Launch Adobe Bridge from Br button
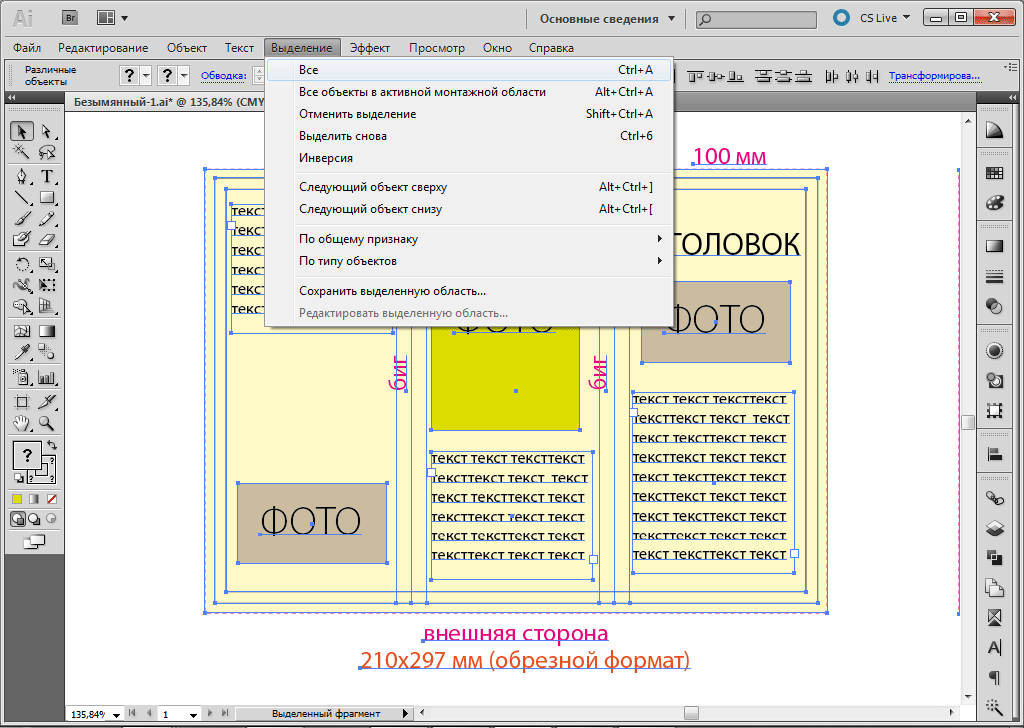Screen dimensions: 1024x728 (x=70, y=18)
